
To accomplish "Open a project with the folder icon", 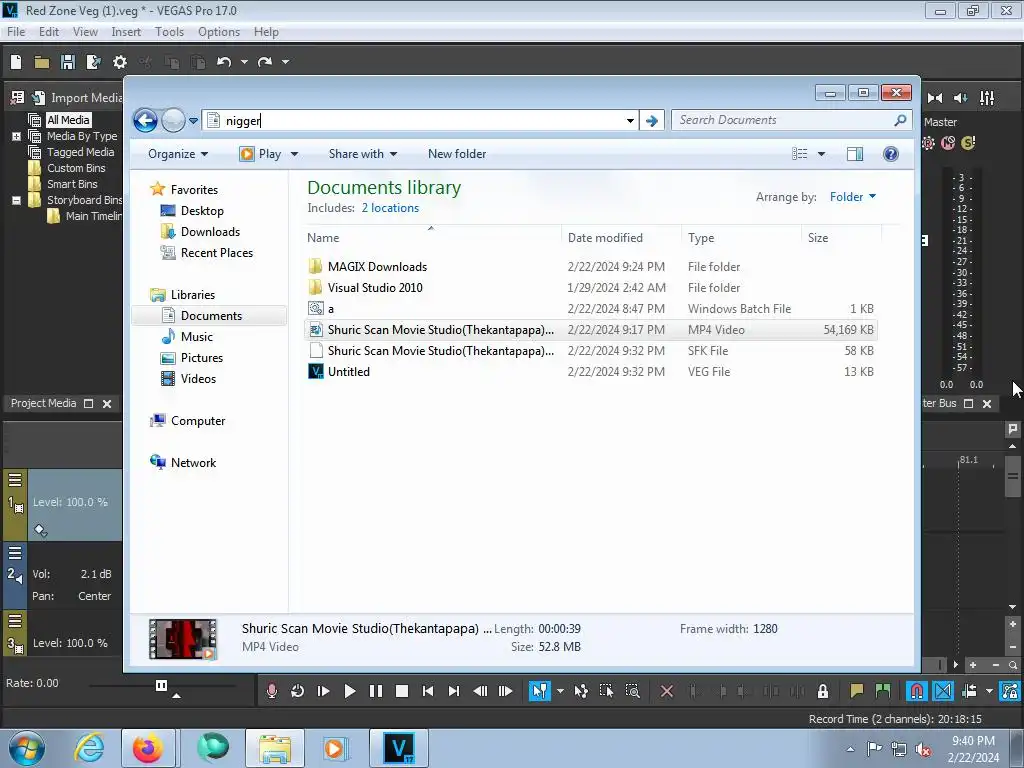I will (x=42, y=62).
